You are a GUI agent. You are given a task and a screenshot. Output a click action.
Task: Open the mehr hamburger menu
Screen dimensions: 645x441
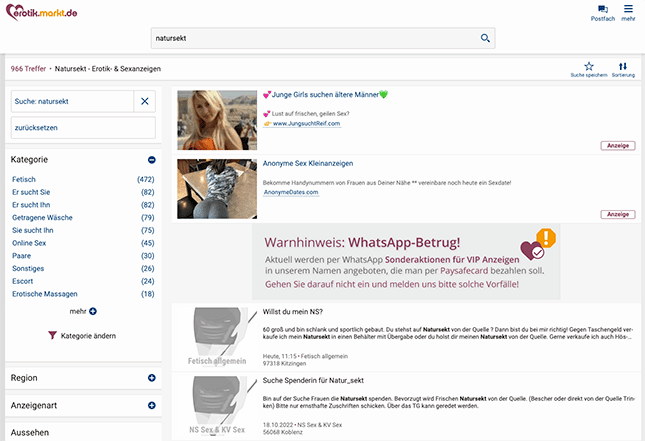click(628, 9)
